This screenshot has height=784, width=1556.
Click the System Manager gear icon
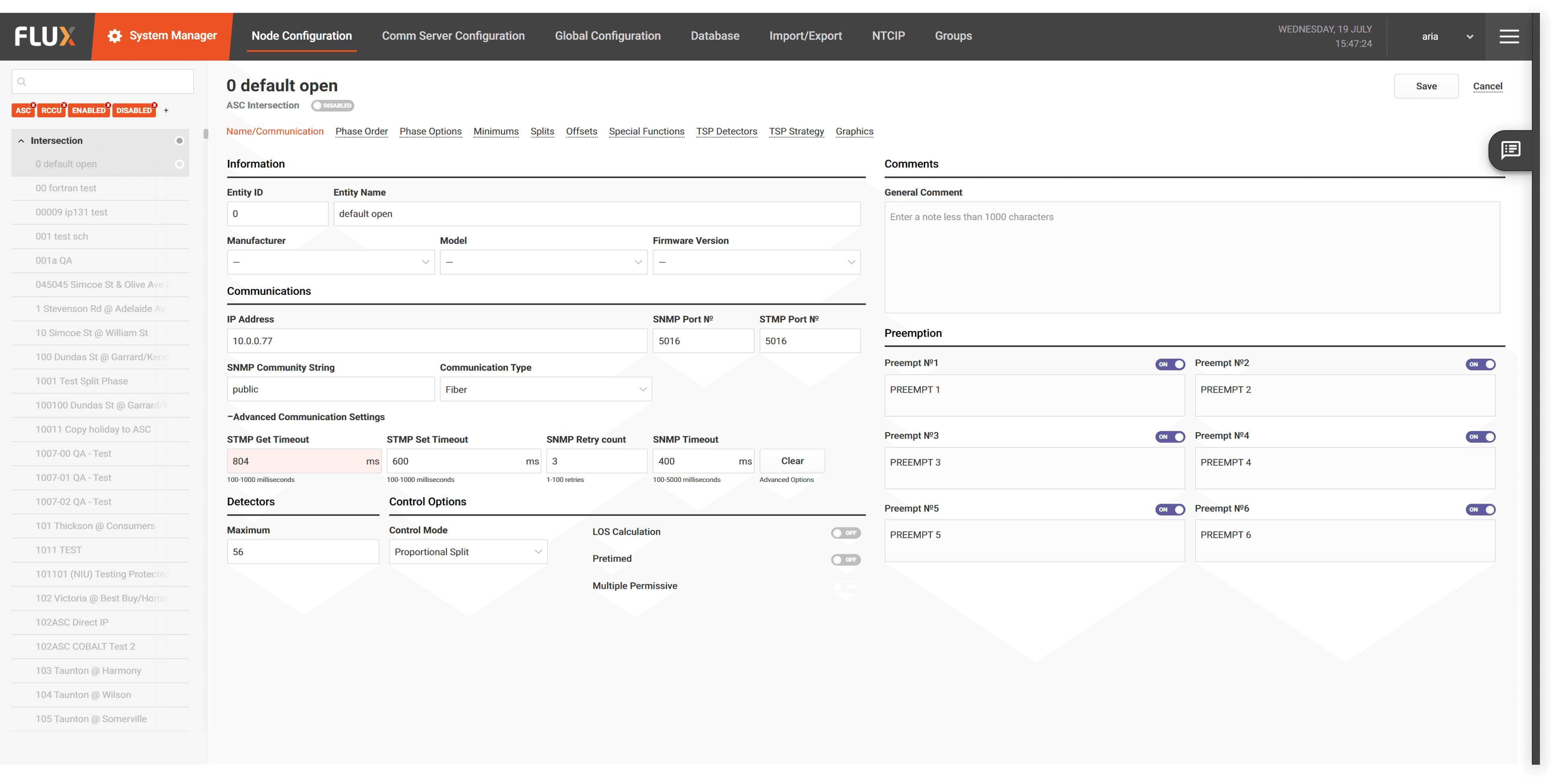(114, 36)
